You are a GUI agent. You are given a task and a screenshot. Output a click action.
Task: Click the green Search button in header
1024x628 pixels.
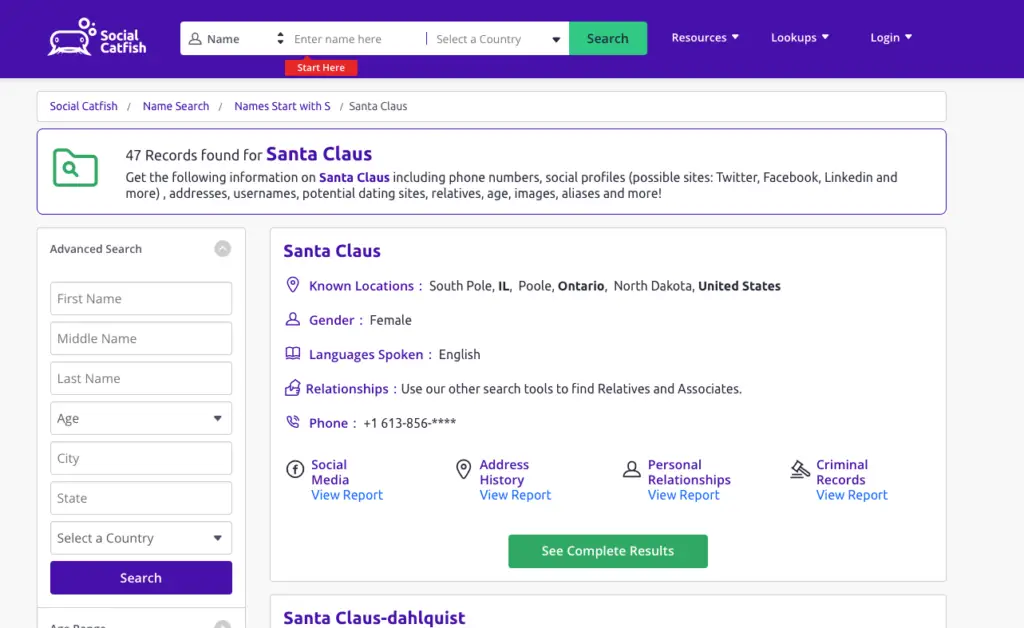pyautogui.click(x=608, y=39)
